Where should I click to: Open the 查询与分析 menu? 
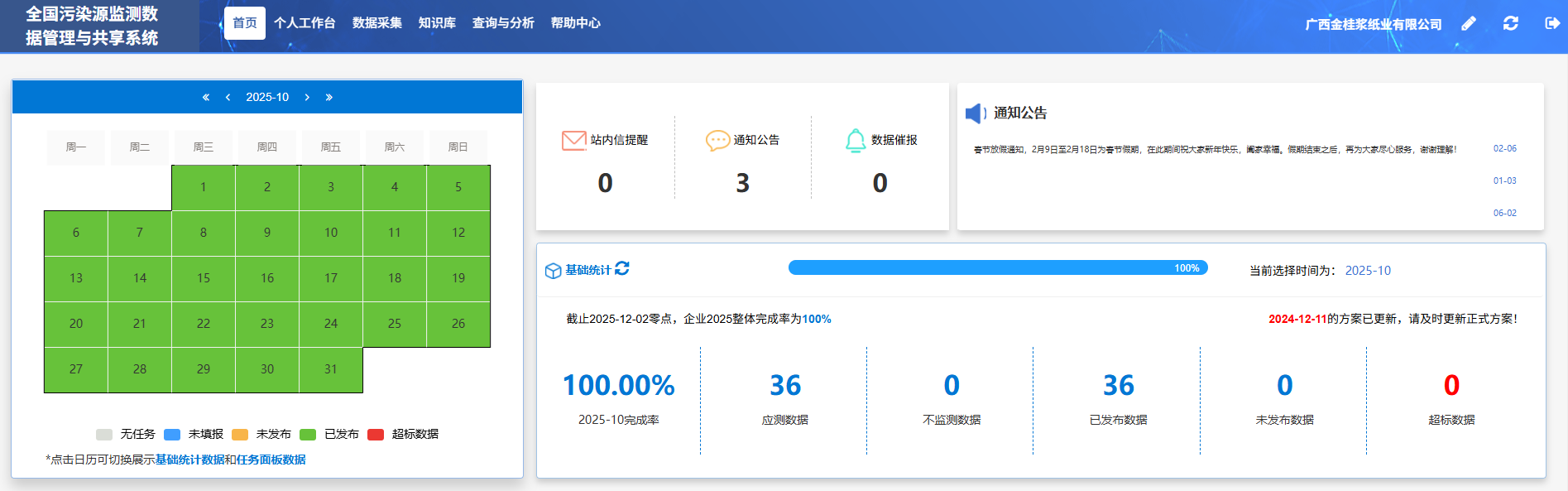pos(503,23)
